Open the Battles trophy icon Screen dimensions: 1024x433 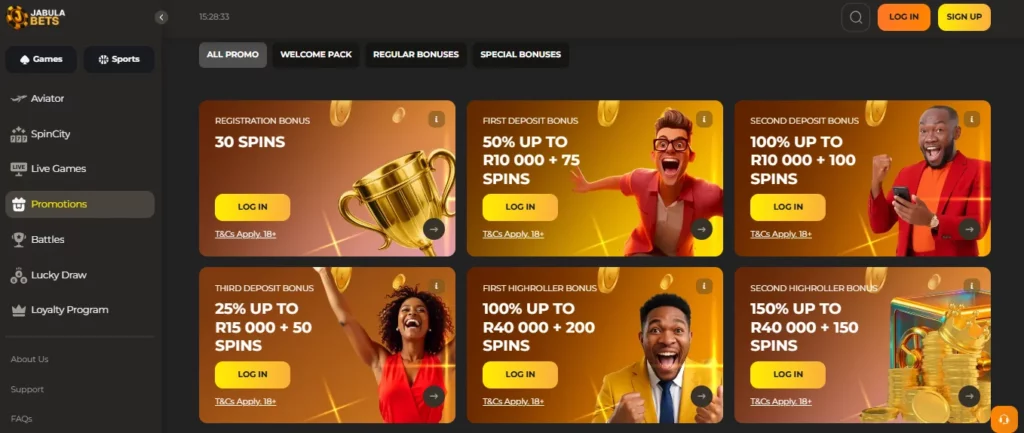[18, 240]
